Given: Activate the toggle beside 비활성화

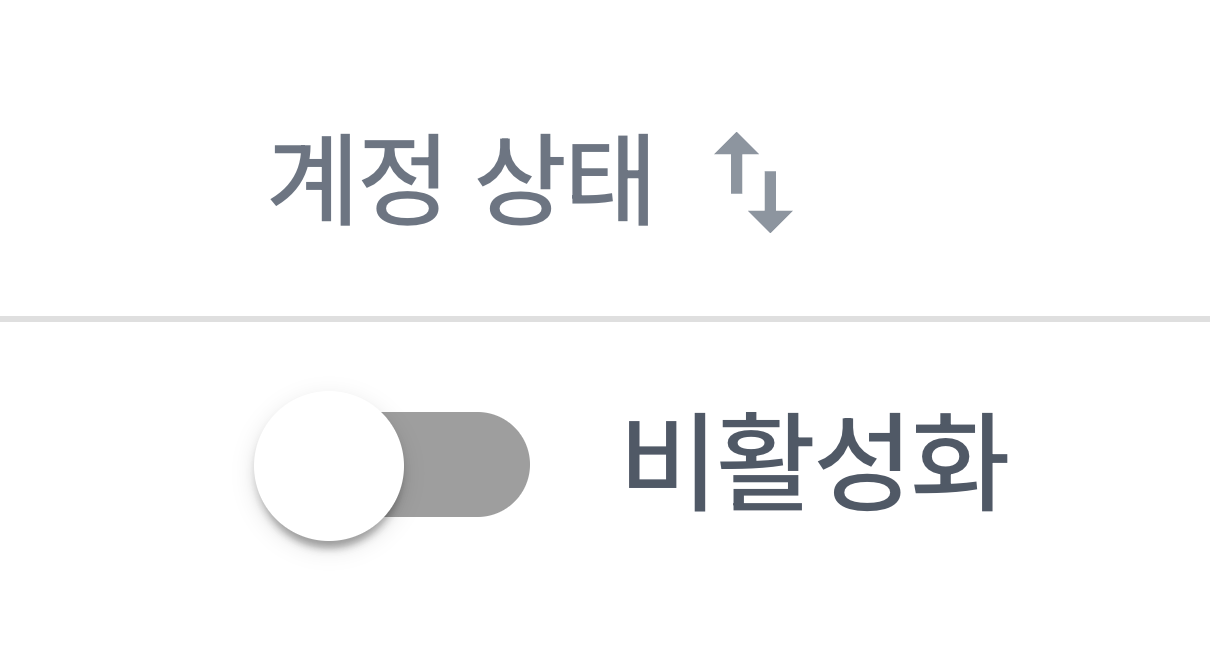Looking at the screenshot, I should (392, 465).
